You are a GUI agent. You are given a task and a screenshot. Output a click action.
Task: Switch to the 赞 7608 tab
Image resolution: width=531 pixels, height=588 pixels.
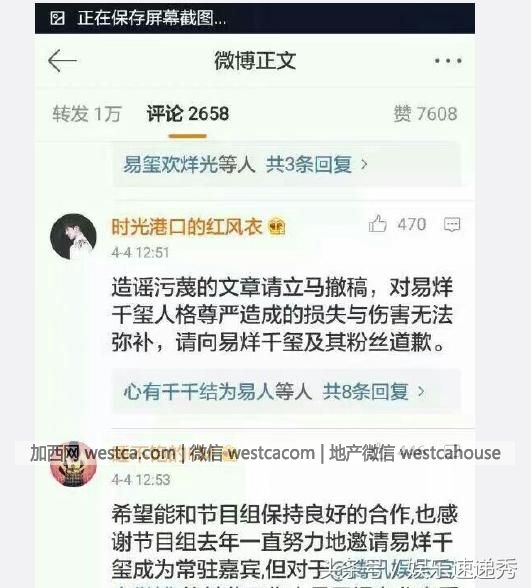(426, 114)
